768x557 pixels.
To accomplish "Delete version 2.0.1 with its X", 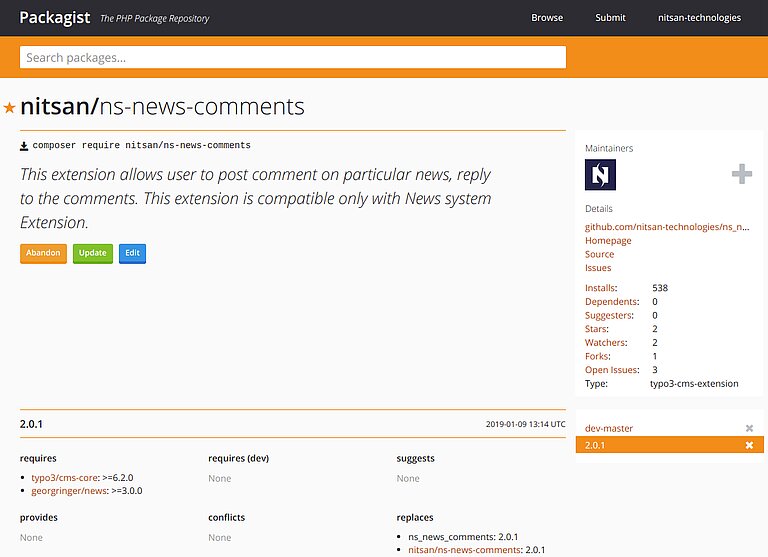I will point(749,445).
